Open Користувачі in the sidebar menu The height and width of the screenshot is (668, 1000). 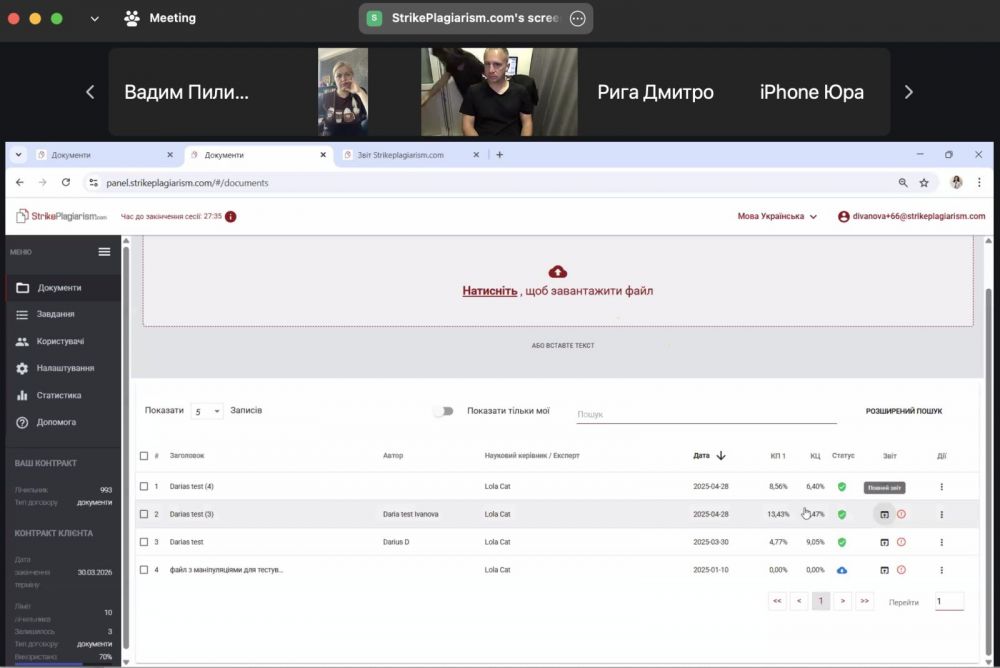[62, 341]
